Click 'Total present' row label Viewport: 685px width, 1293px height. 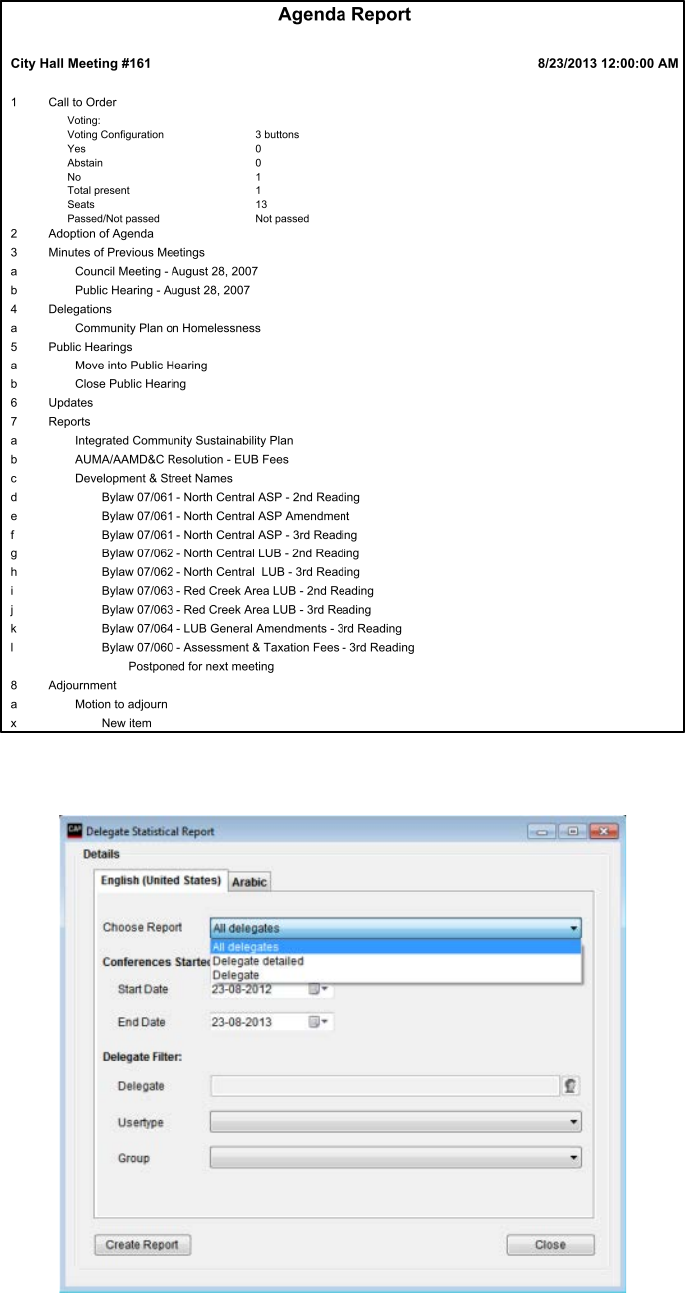98,191
